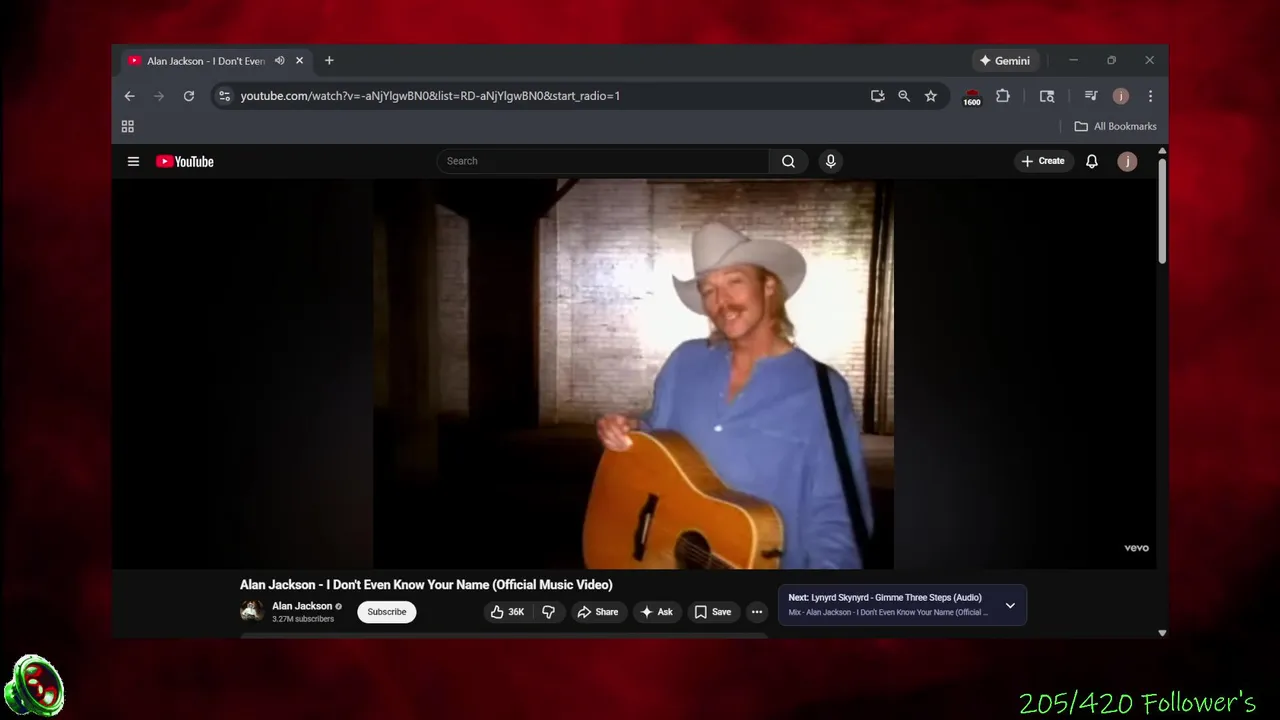
Task: Open more actions three-dot menu
Action: click(x=757, y=612)
